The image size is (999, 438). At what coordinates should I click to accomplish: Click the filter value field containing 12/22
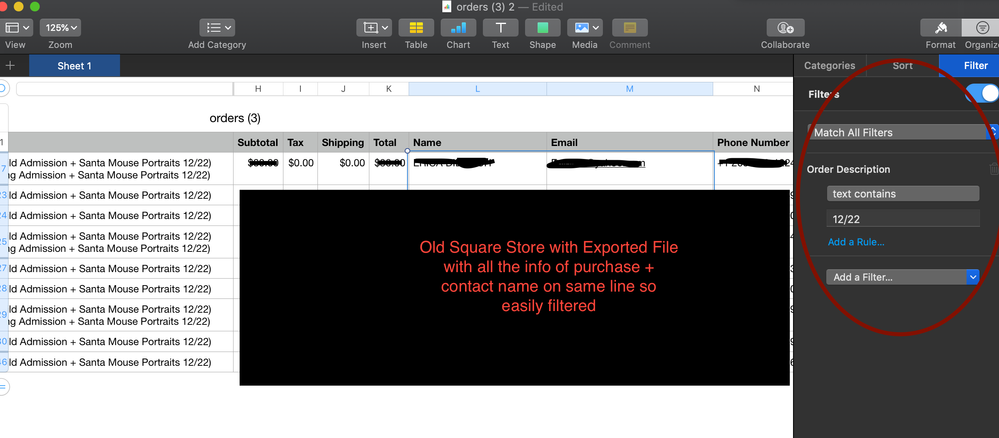tap(902, 218)
